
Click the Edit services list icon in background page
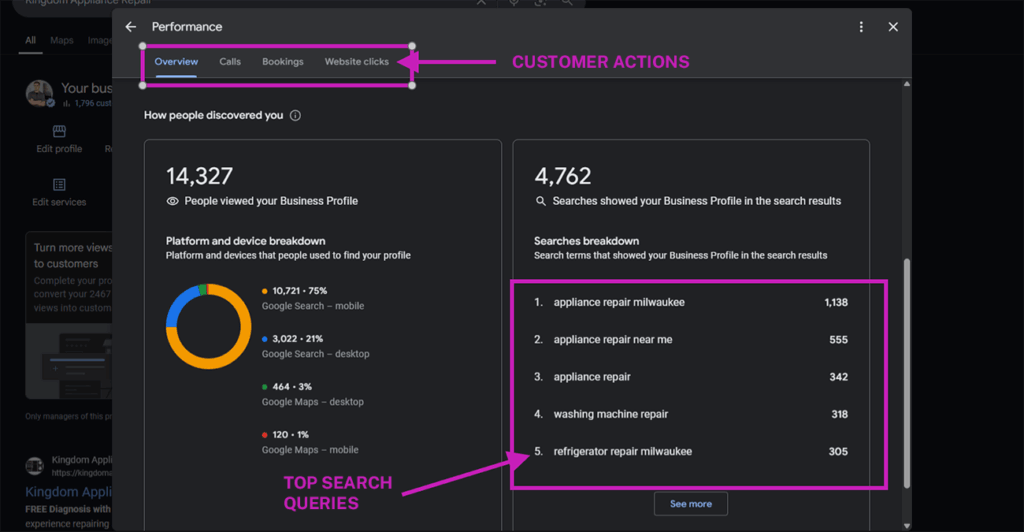(x=59, y=185)
